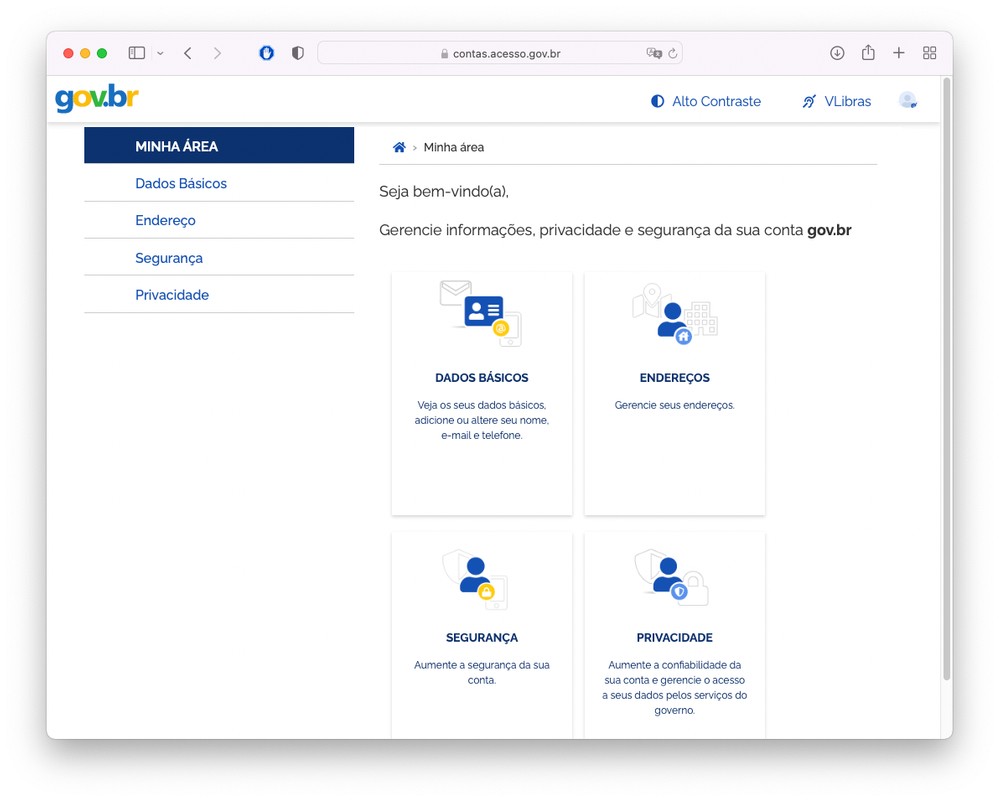Toggle Alto Contraste mode
This screenshot has width=1000, height=801.
pos(706,101)
